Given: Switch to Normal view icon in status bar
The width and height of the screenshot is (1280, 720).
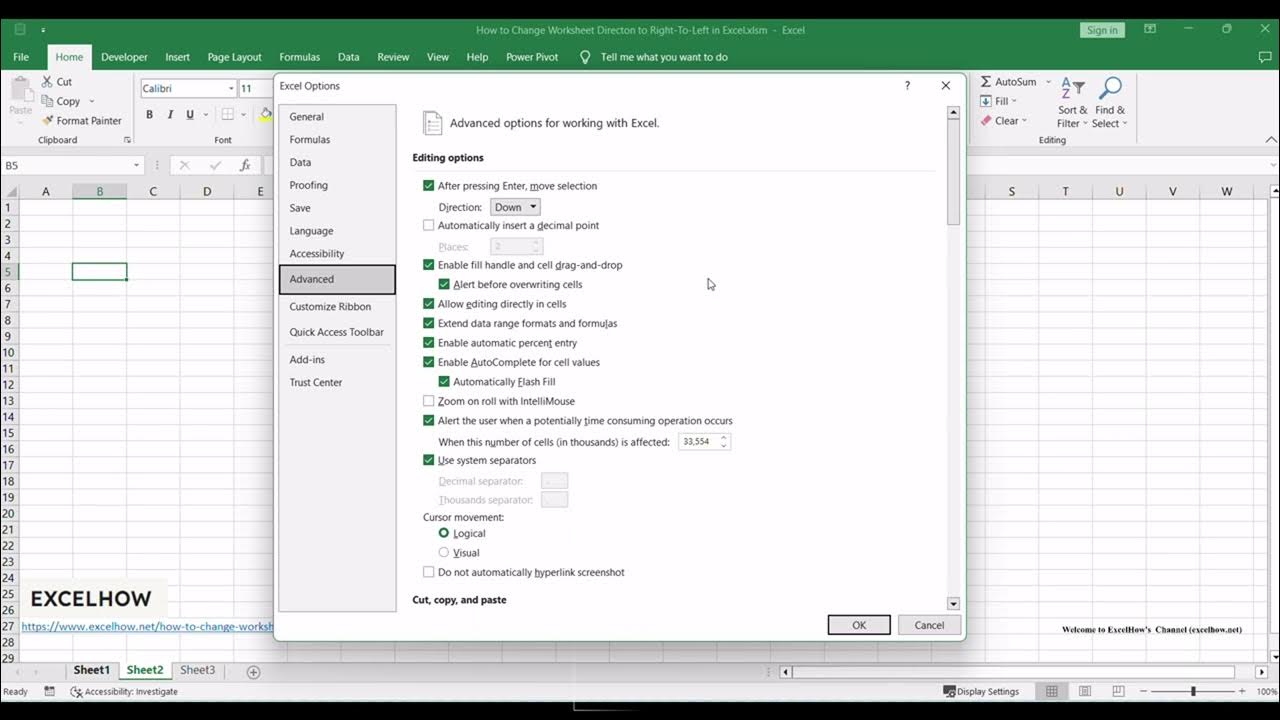Looking at the screenshot, I should click(1052, 691).
